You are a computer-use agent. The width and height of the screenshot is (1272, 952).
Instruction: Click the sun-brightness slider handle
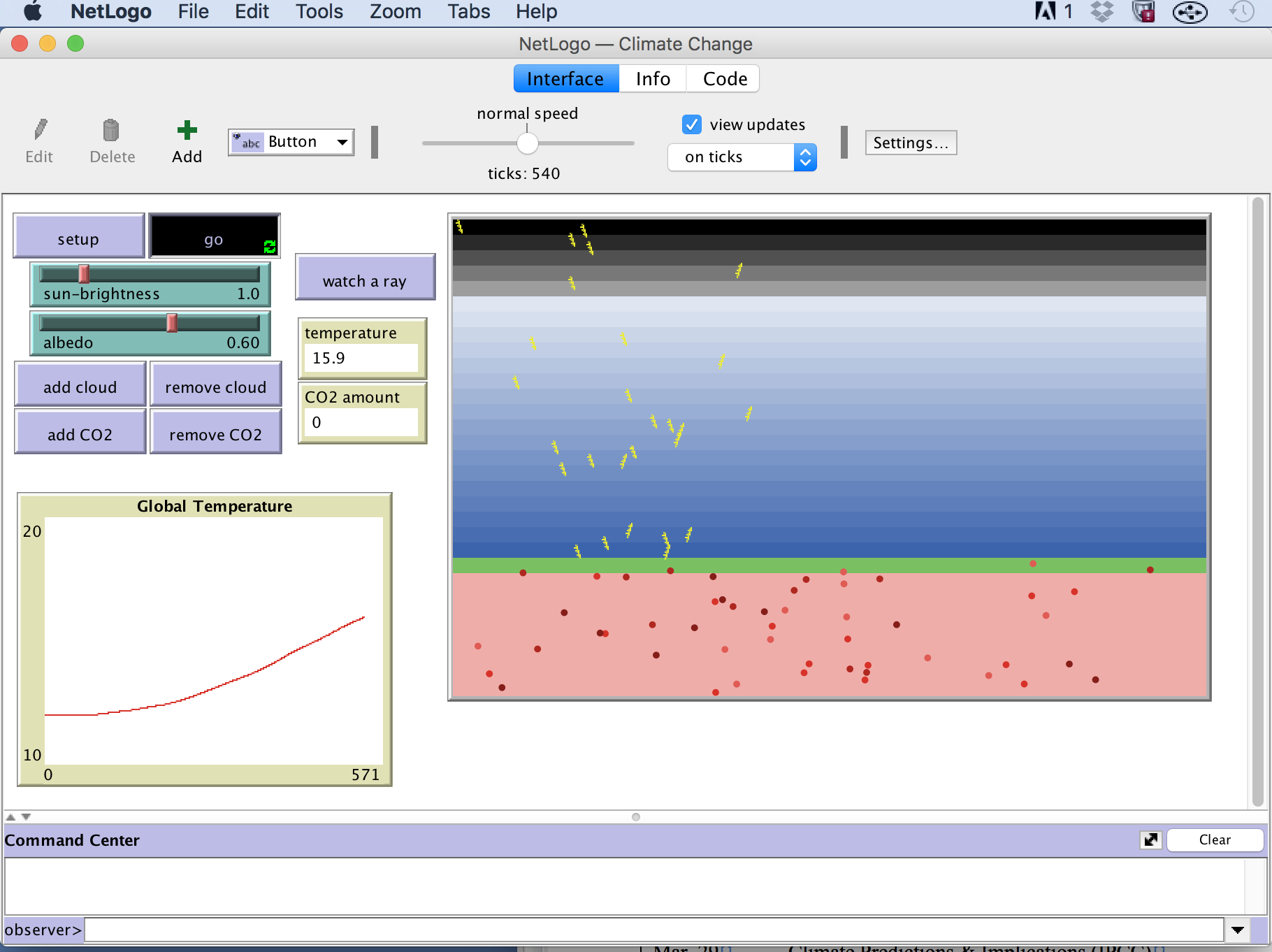(84, 273)
